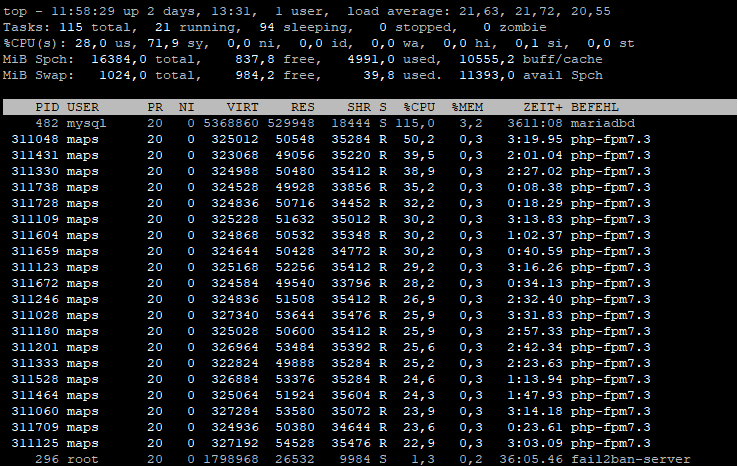This screenshot has width=738, height=467.
Task: Click the '28,0 us' CPU value
Action: pos(103,43)
